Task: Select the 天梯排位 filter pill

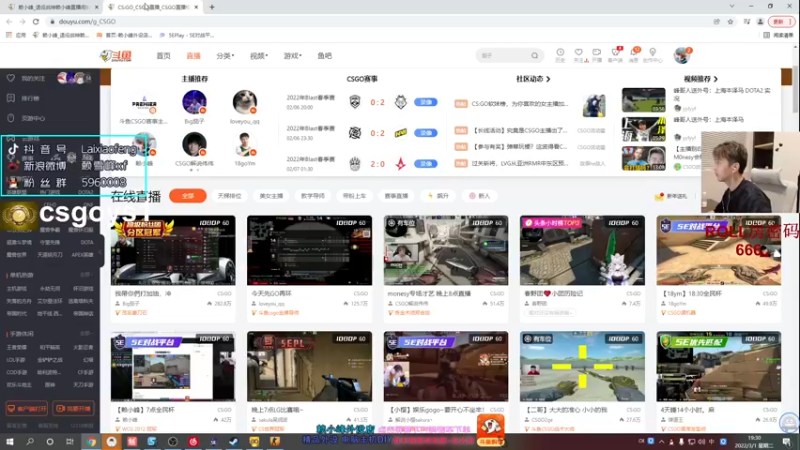Action: point(229,196)
